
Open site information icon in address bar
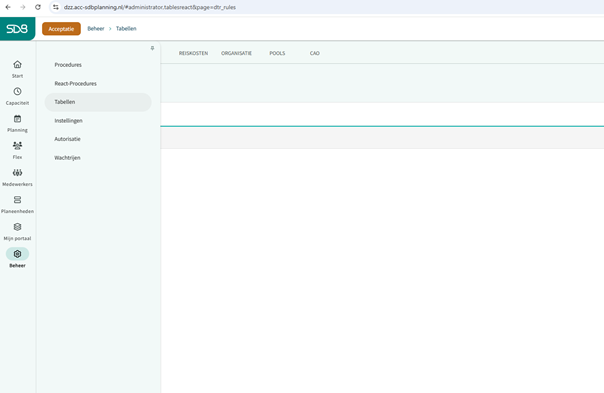[56, 7]
